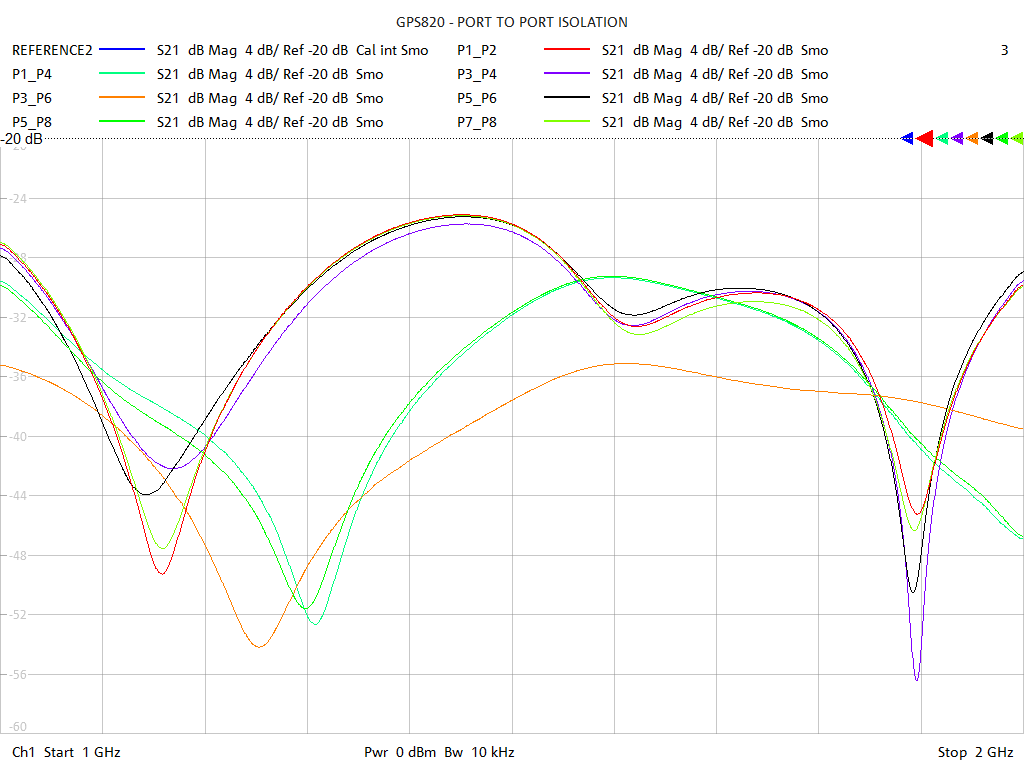Click the GPS820 Port to Port Isolation title
Image resolution: width=1024 pixels, height=768 pixels.
[512, 22]
